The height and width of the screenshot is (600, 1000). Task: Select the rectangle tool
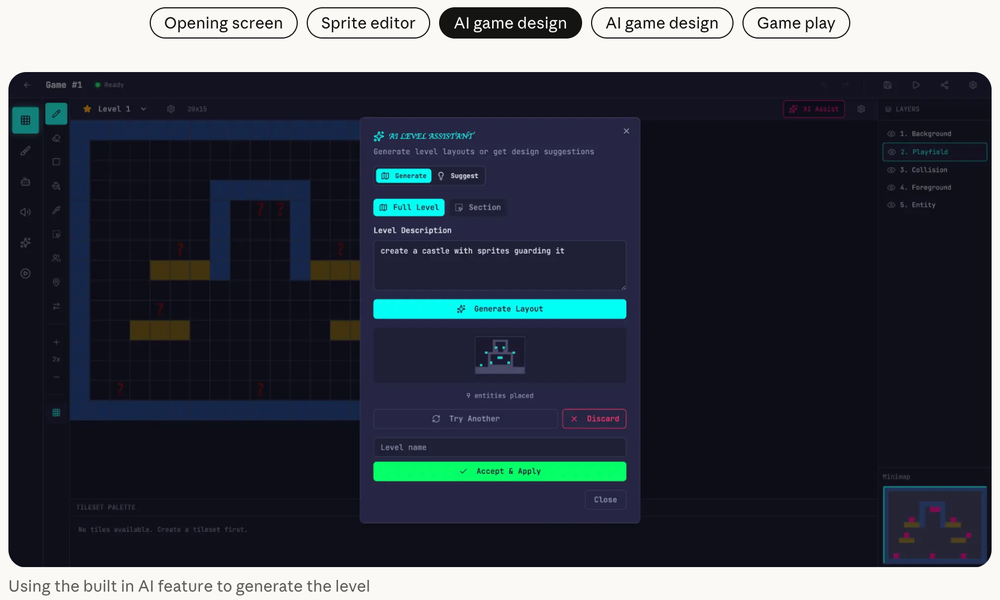(57, 162)
